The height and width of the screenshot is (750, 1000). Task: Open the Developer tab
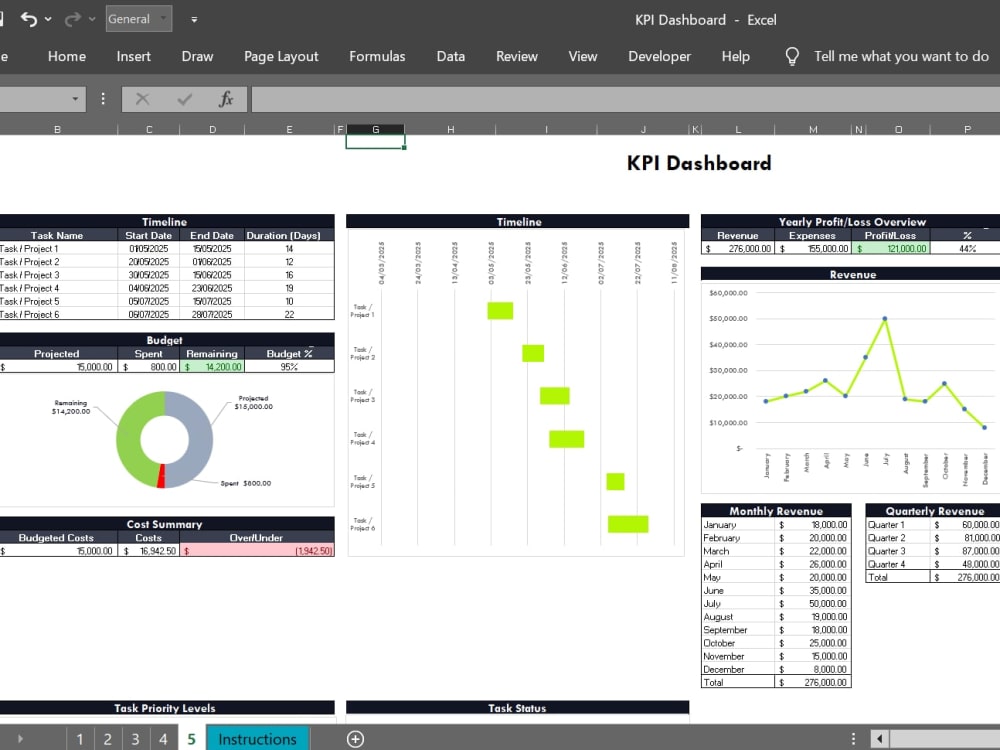[659, 56]
